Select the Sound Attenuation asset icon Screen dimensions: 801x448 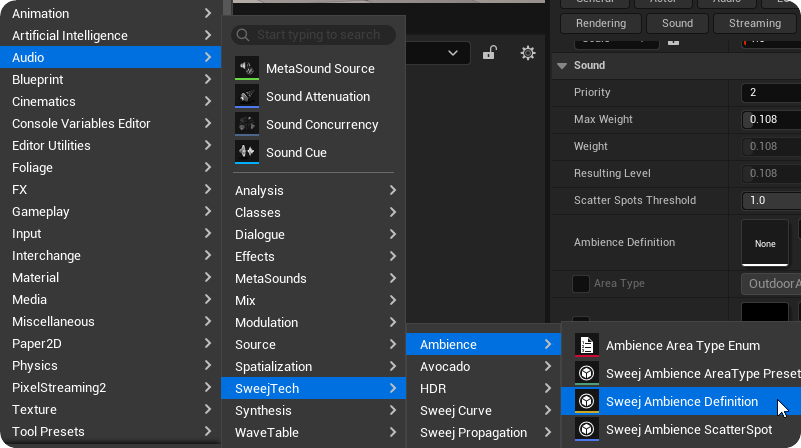247,96
